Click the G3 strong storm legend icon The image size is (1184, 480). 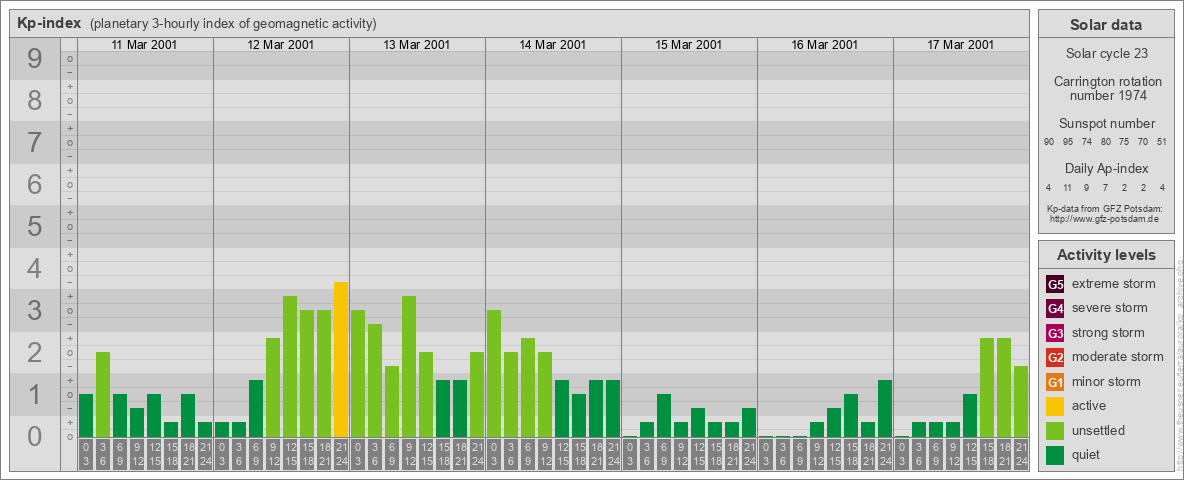1055,333
